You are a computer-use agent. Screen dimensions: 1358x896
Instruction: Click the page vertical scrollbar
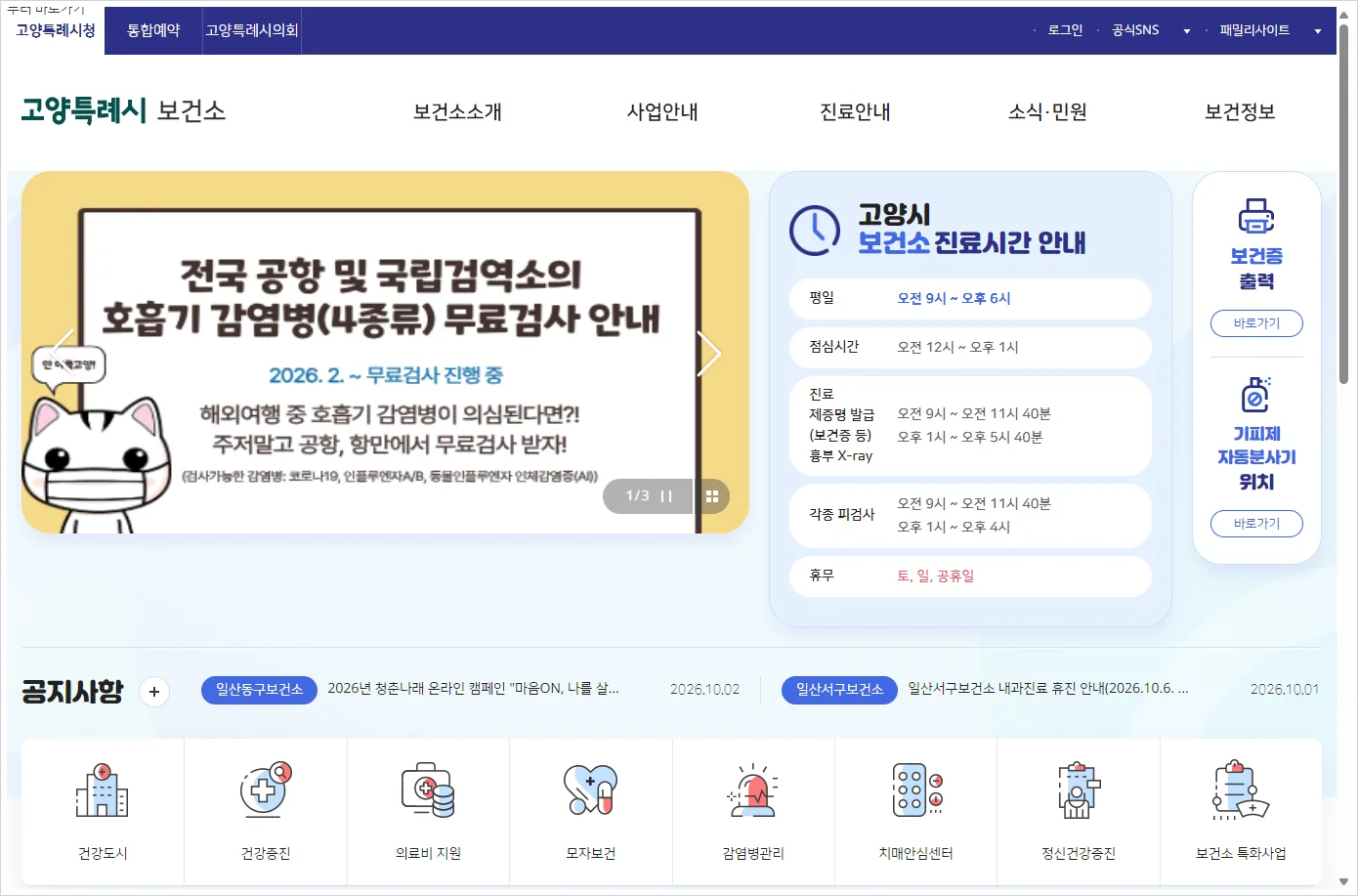[1344, 203]
